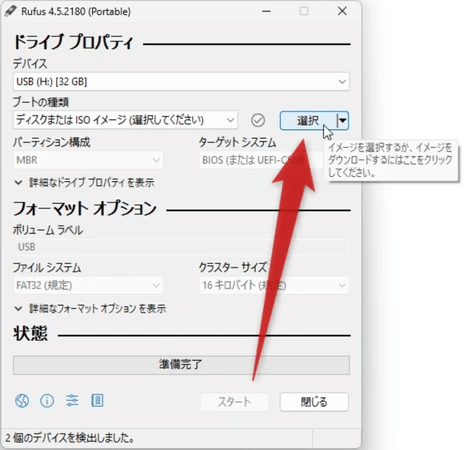Click the checksum checkmark icon
Viewport: 467px width, 450px height.
pyautogui.click(x=258, y=120)
